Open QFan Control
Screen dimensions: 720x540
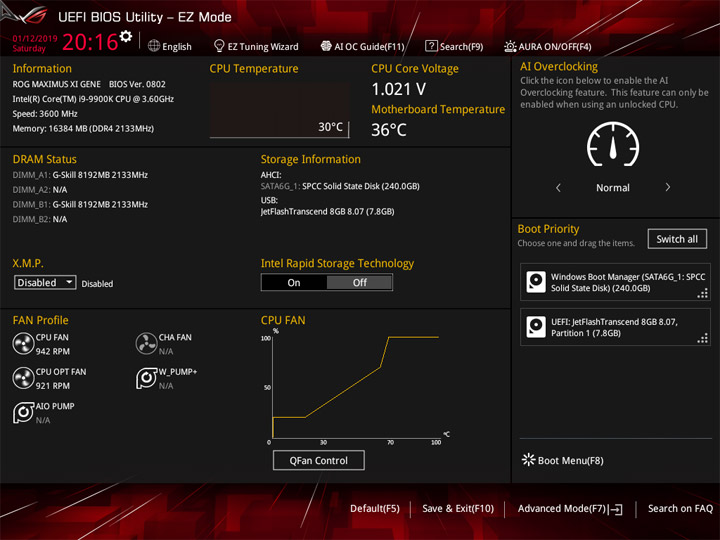point(319,460)
